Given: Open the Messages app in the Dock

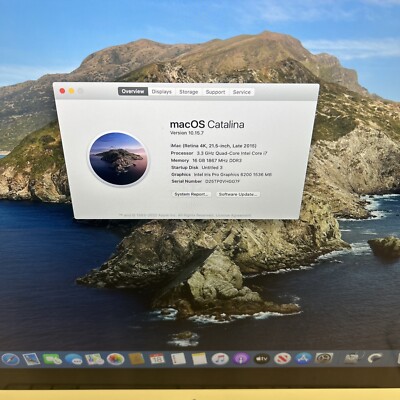Looking at the screenshot, I should point(73,359).
